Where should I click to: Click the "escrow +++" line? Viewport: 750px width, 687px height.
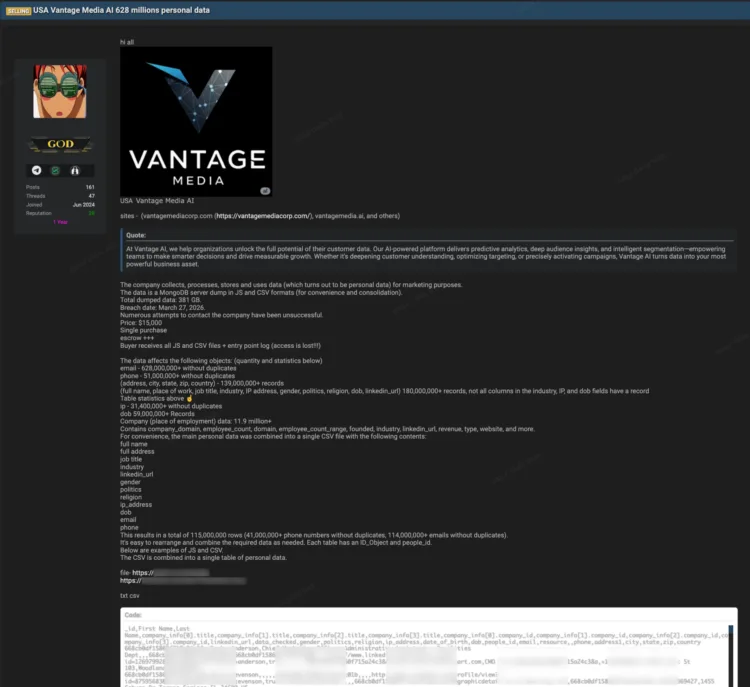[x=137, y=338]
